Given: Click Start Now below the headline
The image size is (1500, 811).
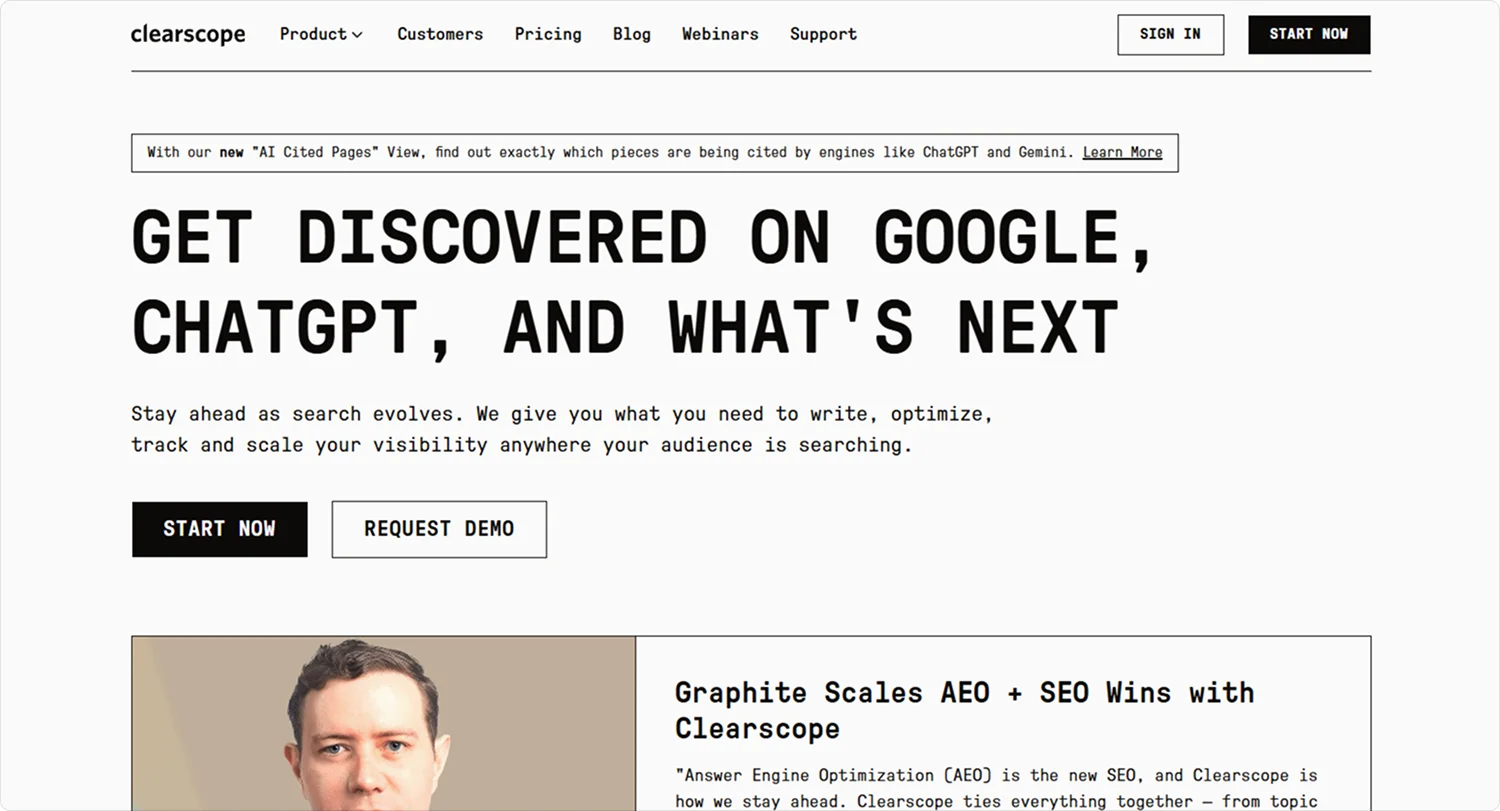Looking at the screenshot, I should 219,529.
